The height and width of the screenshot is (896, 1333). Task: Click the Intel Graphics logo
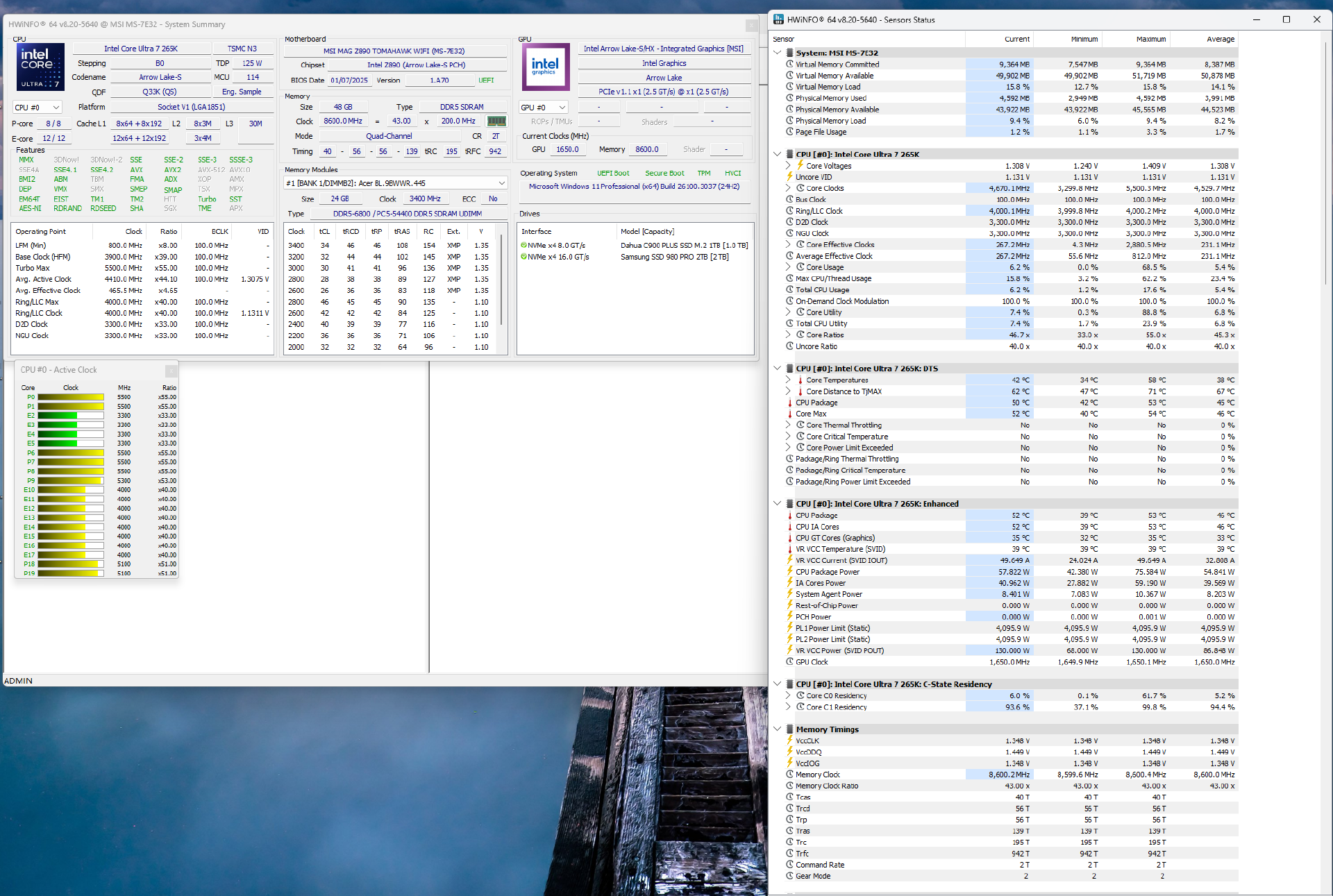[x=545, y=67]
